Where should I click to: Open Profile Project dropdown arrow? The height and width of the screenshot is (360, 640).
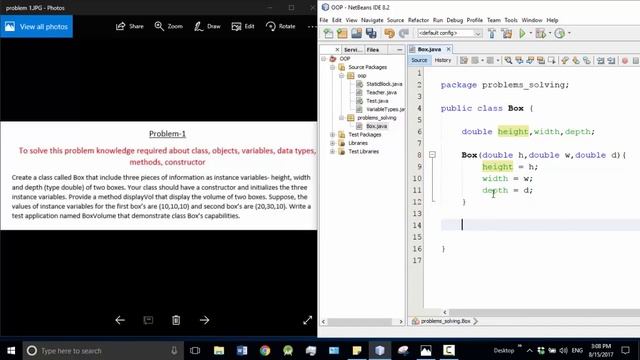click(569, 33)
